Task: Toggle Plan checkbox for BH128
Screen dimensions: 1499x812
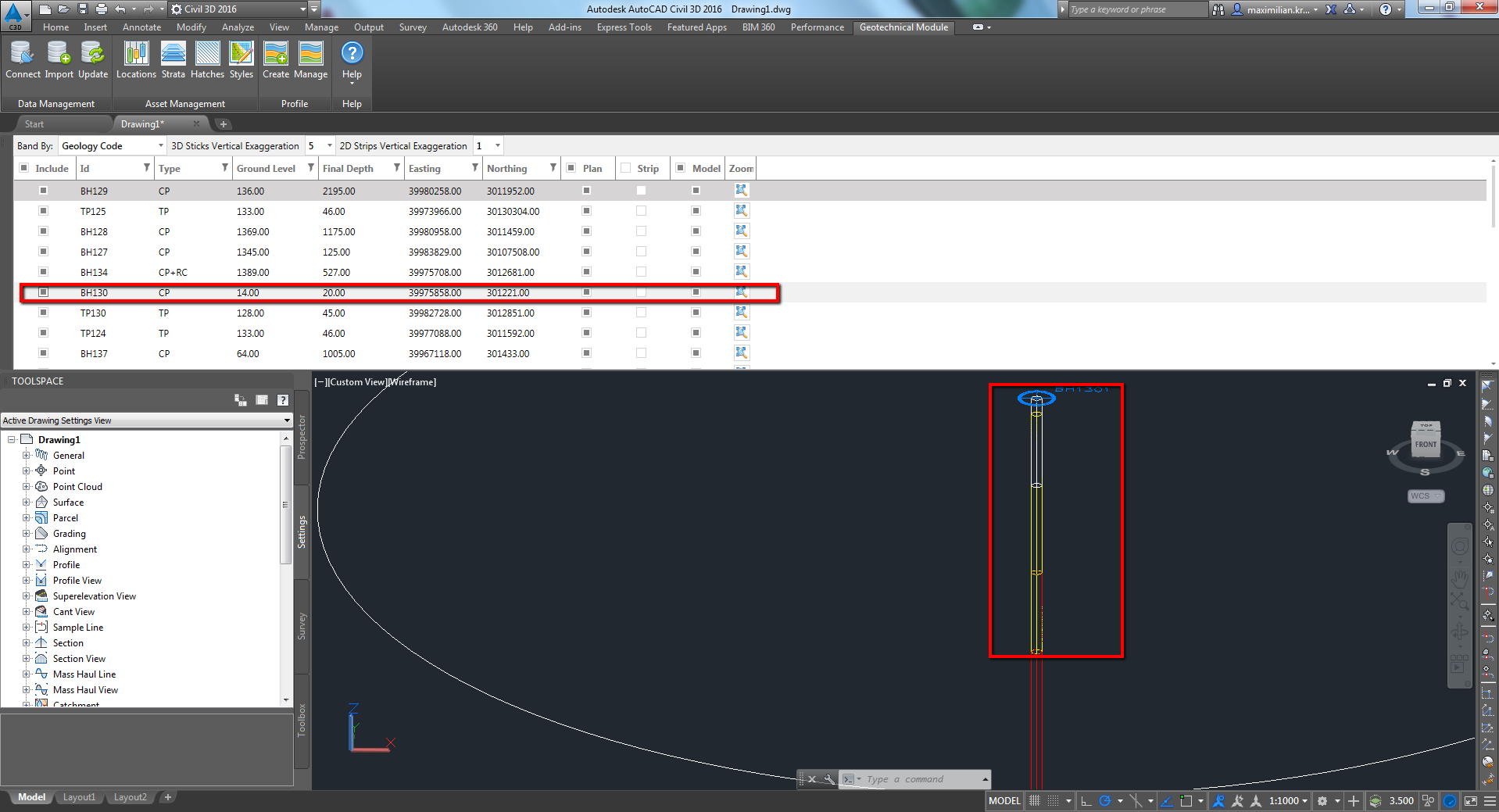Action: coord(586,231)
